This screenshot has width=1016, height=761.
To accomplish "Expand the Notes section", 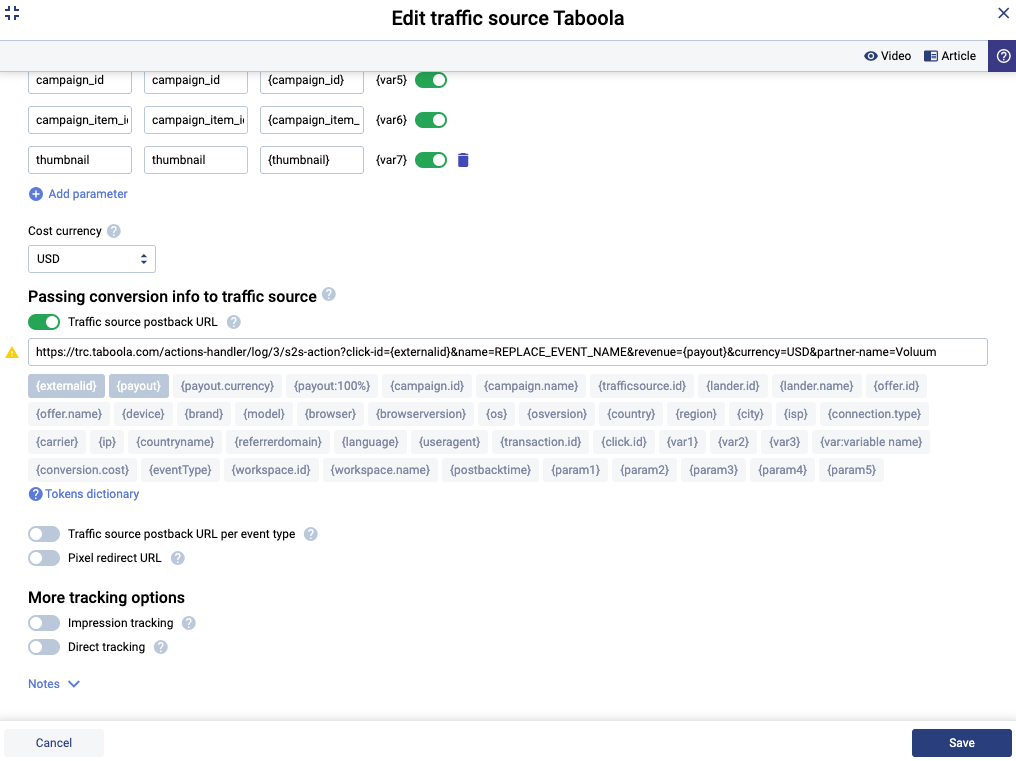I will pyautogui.click(x=54, y=684).
